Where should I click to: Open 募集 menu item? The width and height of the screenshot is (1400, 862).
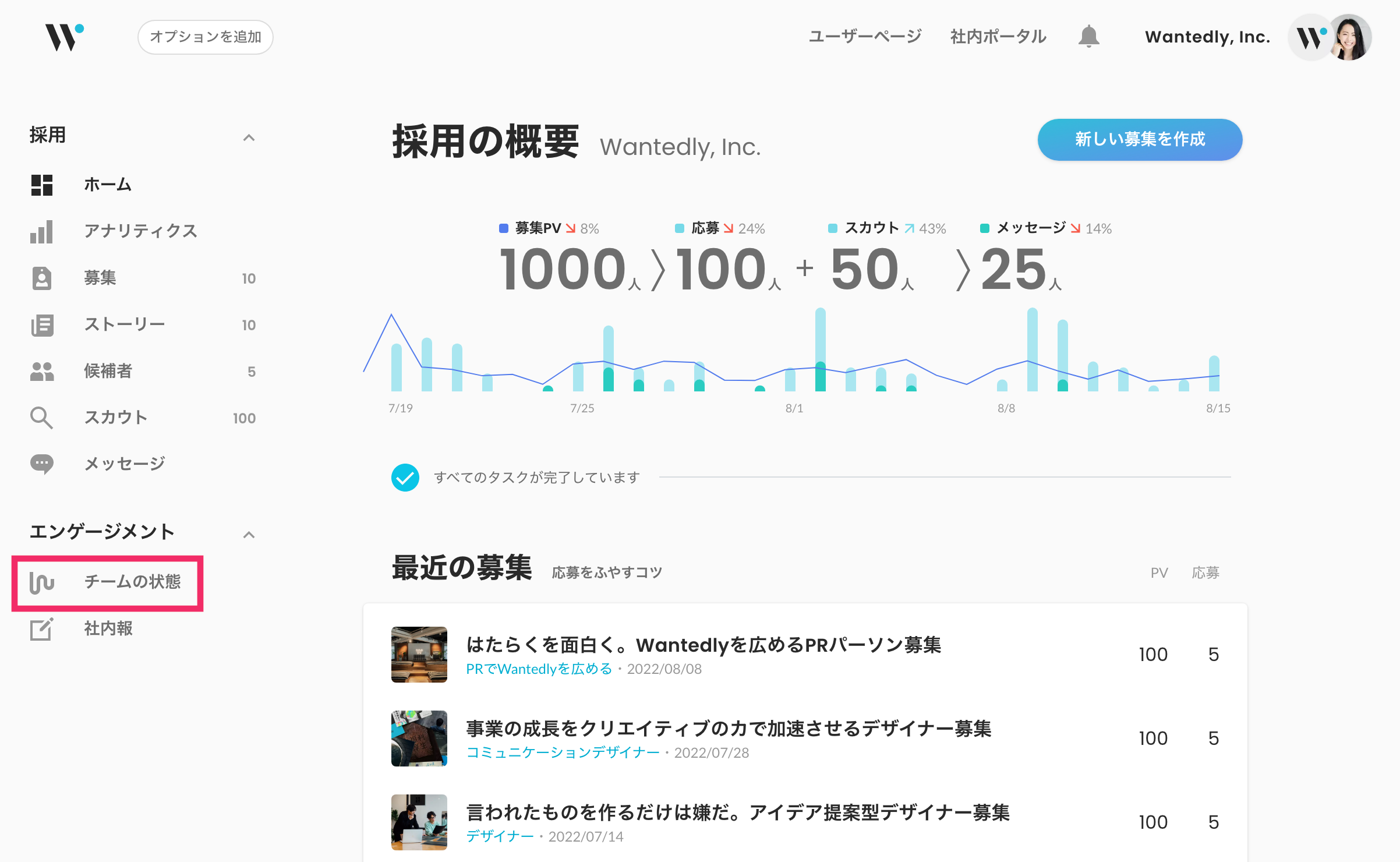[x=100, y=278]
